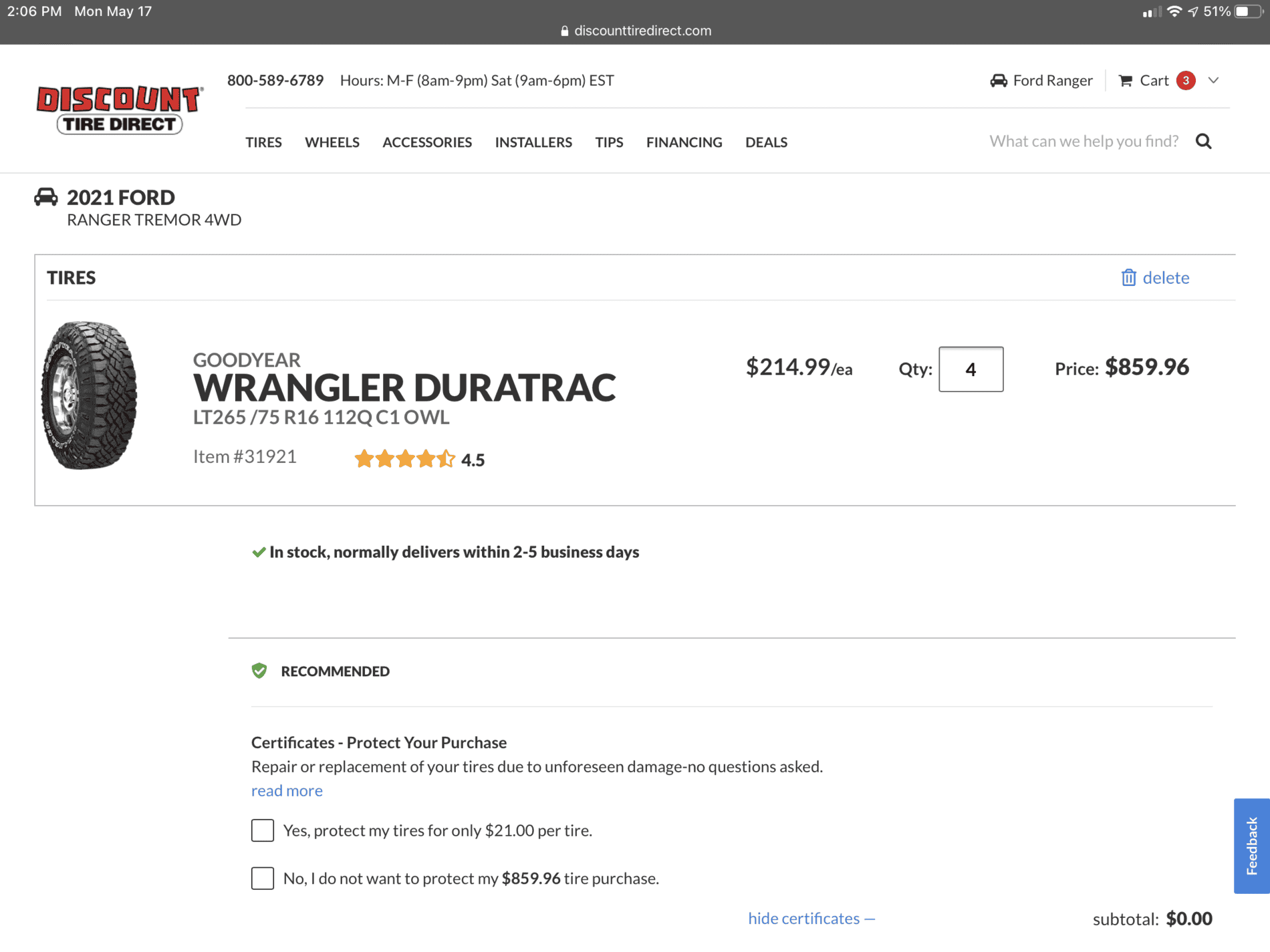Check 'No, I do not want to protect' checkbox
The width and height of the screenshot is (1270, 952).
[x=263, y=879]
